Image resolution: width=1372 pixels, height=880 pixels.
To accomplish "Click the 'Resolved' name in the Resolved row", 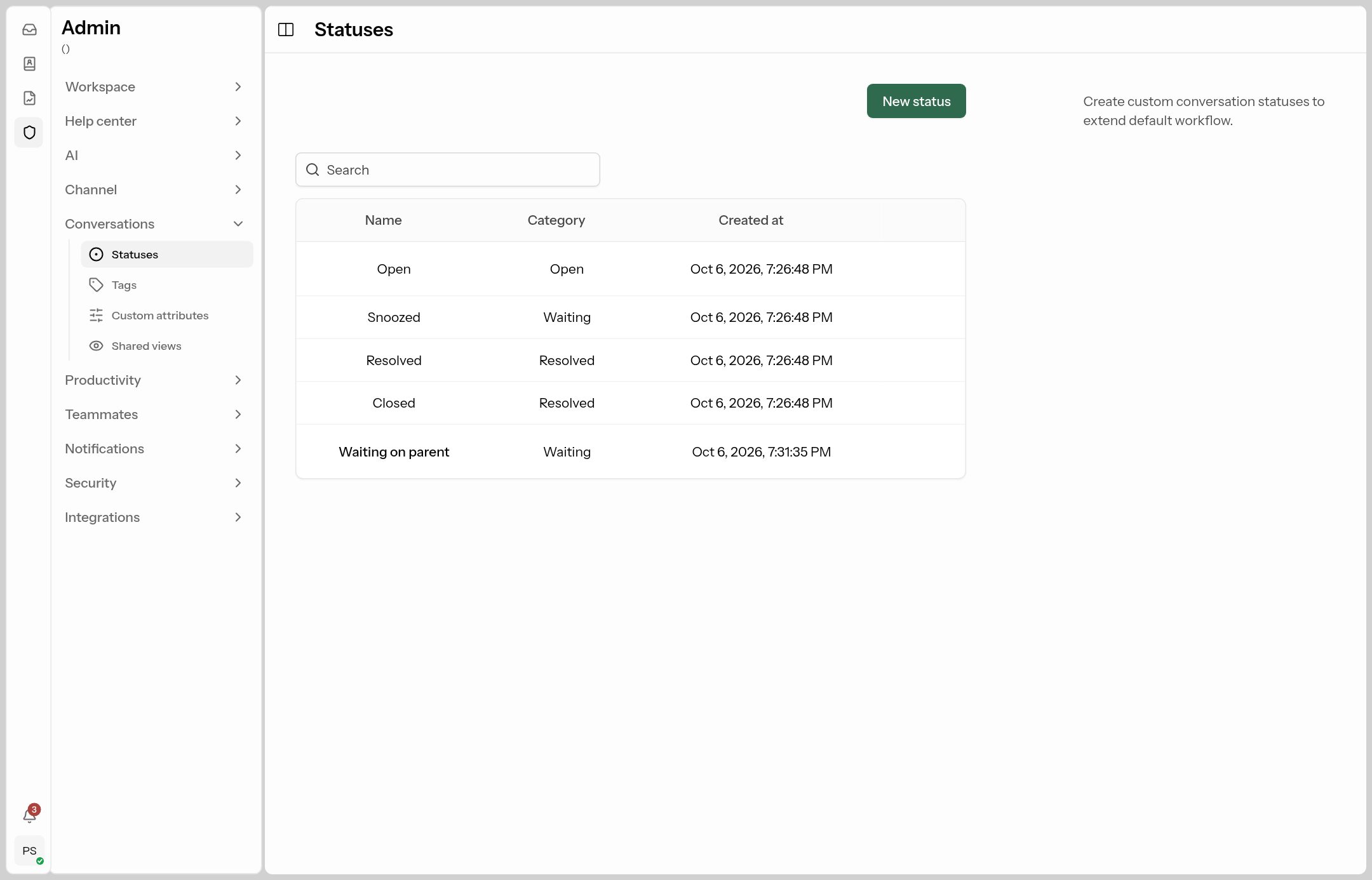I will coord(394,361).
